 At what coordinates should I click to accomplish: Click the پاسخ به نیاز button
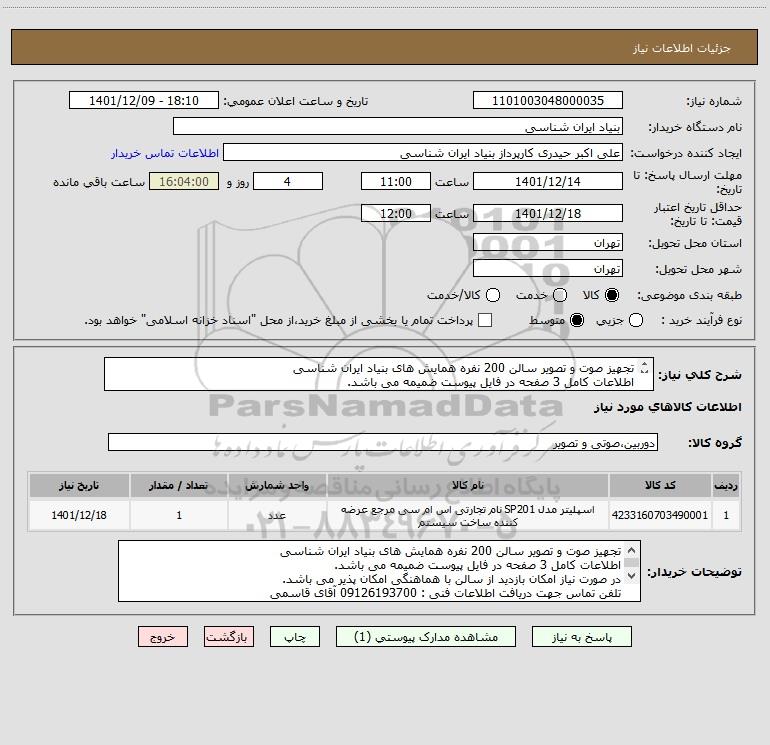pyautogui.click(x=582, y=637)
